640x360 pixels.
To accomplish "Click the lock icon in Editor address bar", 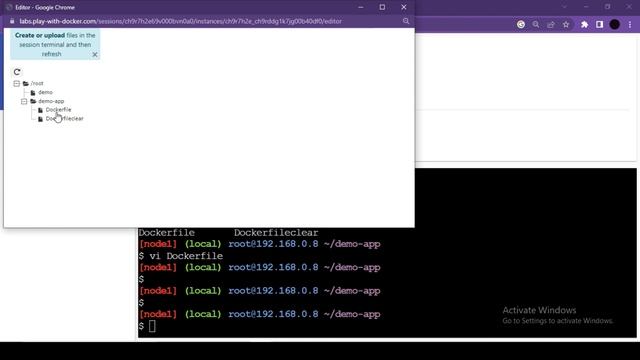I will coord(12,21).
